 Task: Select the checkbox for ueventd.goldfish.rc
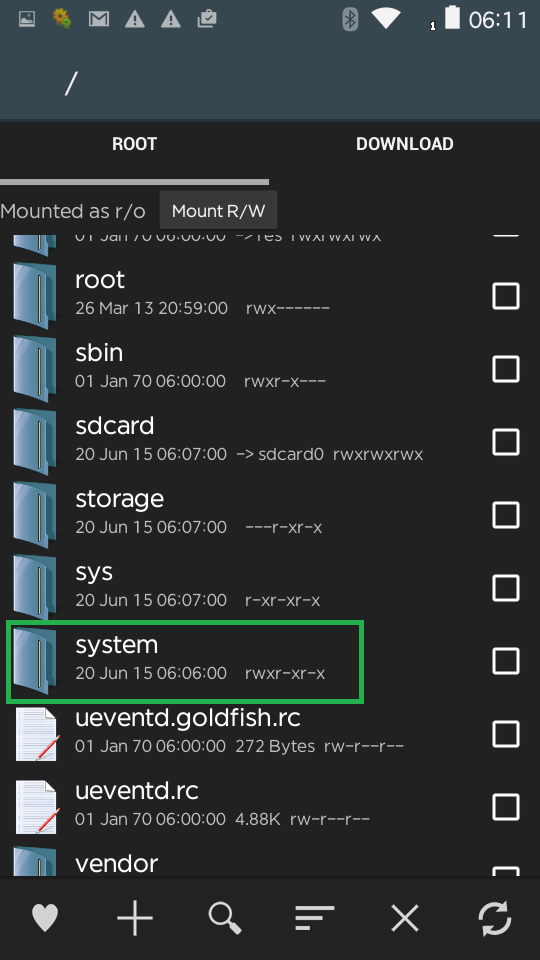(506, 734)
